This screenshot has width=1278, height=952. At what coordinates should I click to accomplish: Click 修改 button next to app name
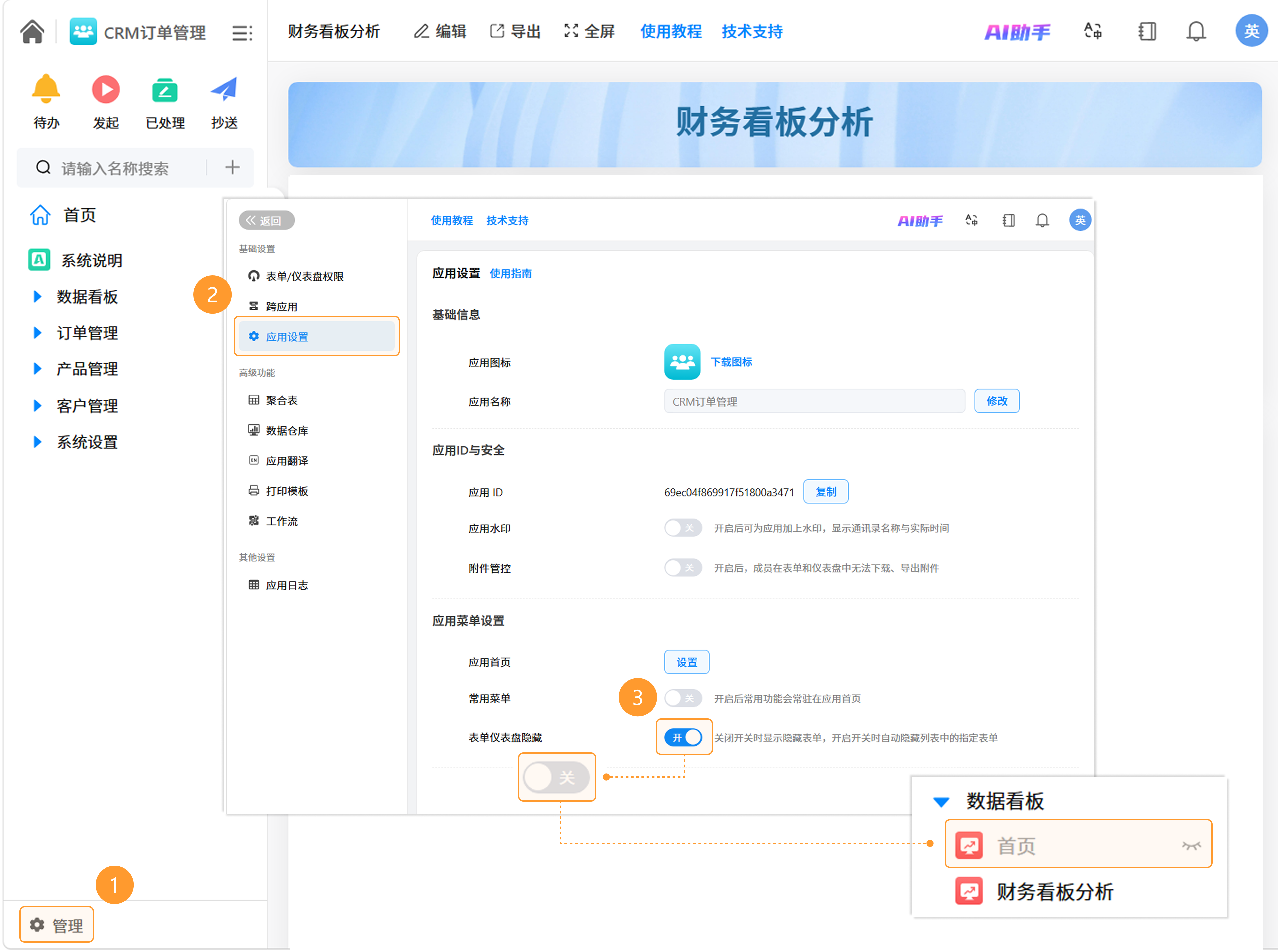pos(997,401)
